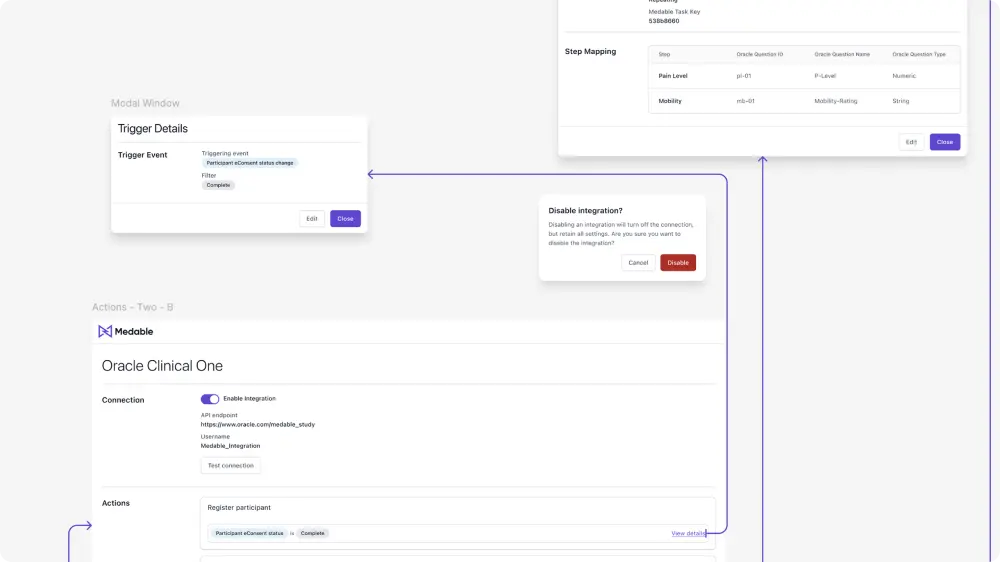1000x562 pixels.
Task: Click the API endpoint URL text
Action: pyautogui.click(x=258, y=424)
